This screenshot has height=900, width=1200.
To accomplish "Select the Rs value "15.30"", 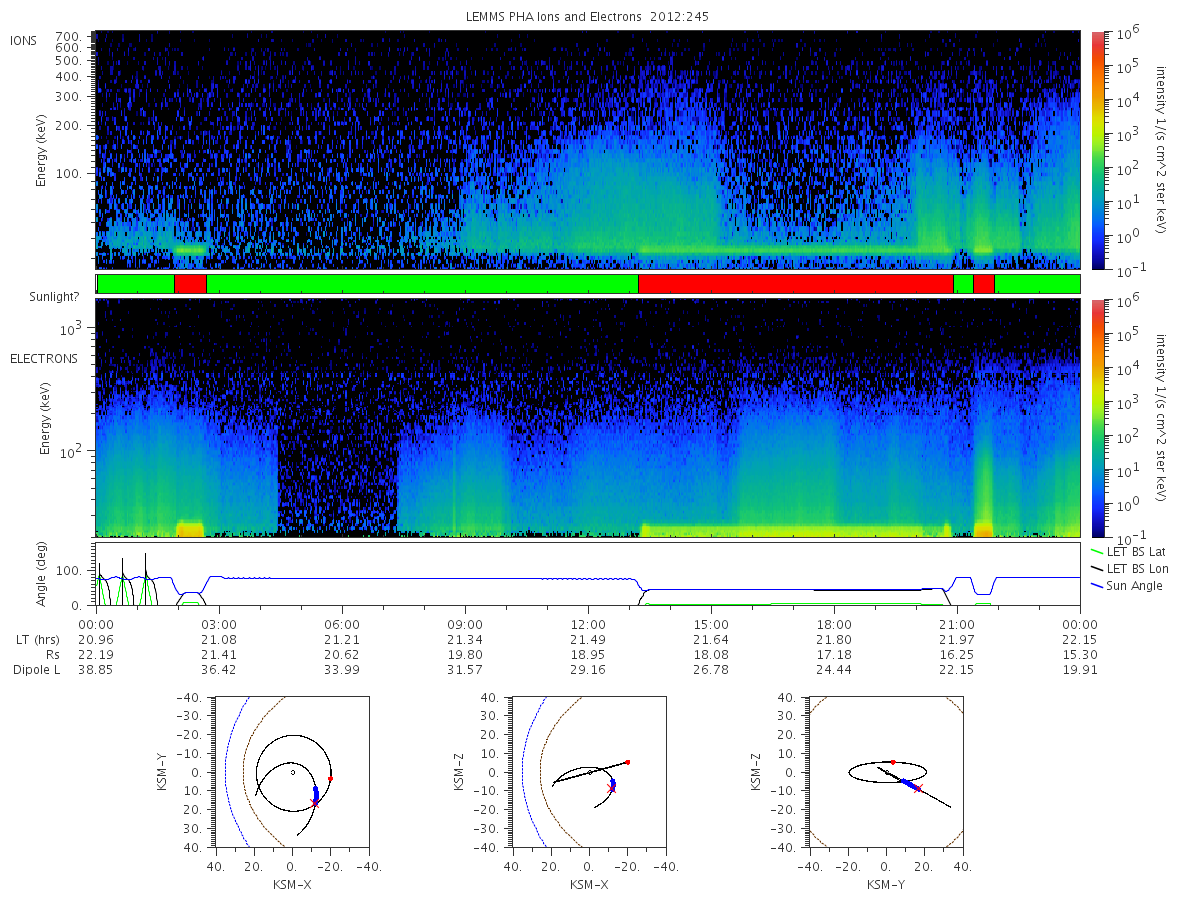I will [x=1080, y=654].
